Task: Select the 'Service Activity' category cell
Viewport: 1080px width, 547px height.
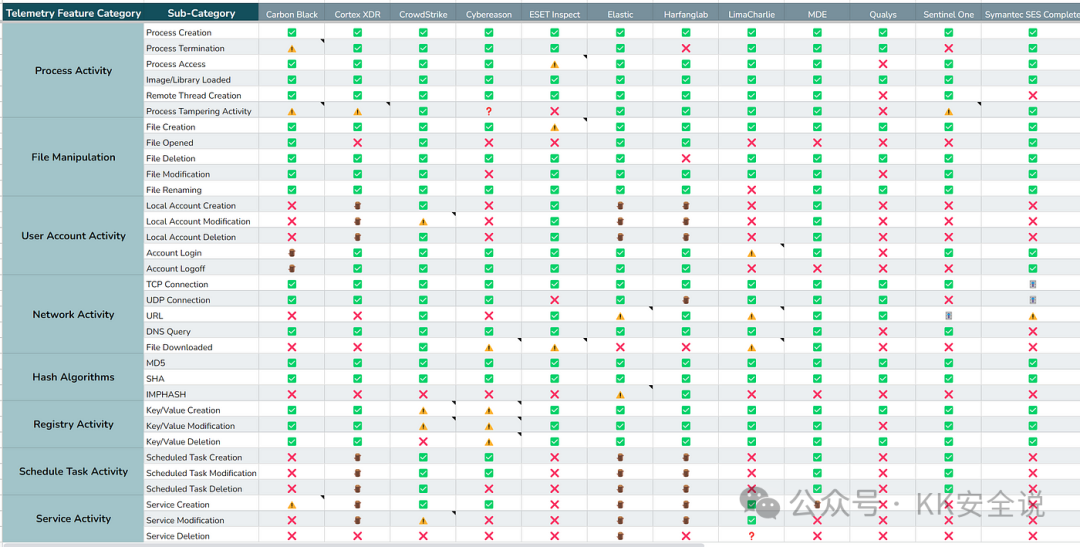Action: point(73,519)
